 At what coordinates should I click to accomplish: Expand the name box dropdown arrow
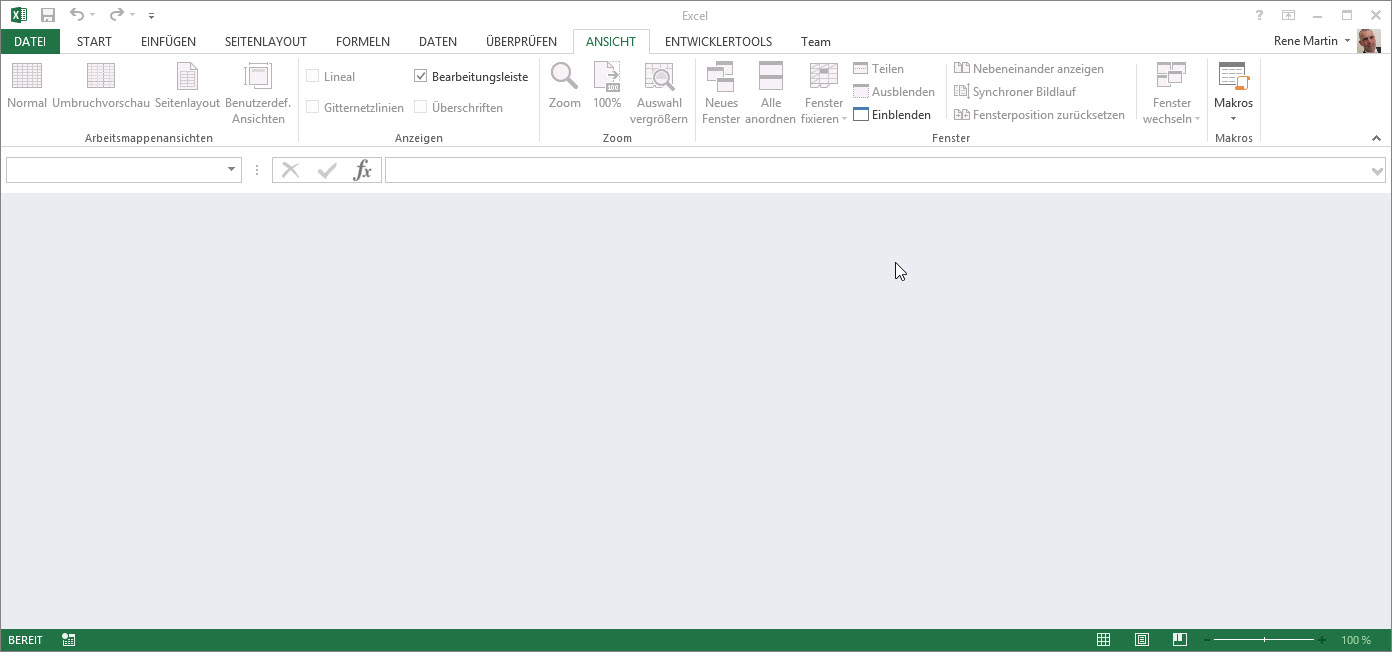coord(231,170)
